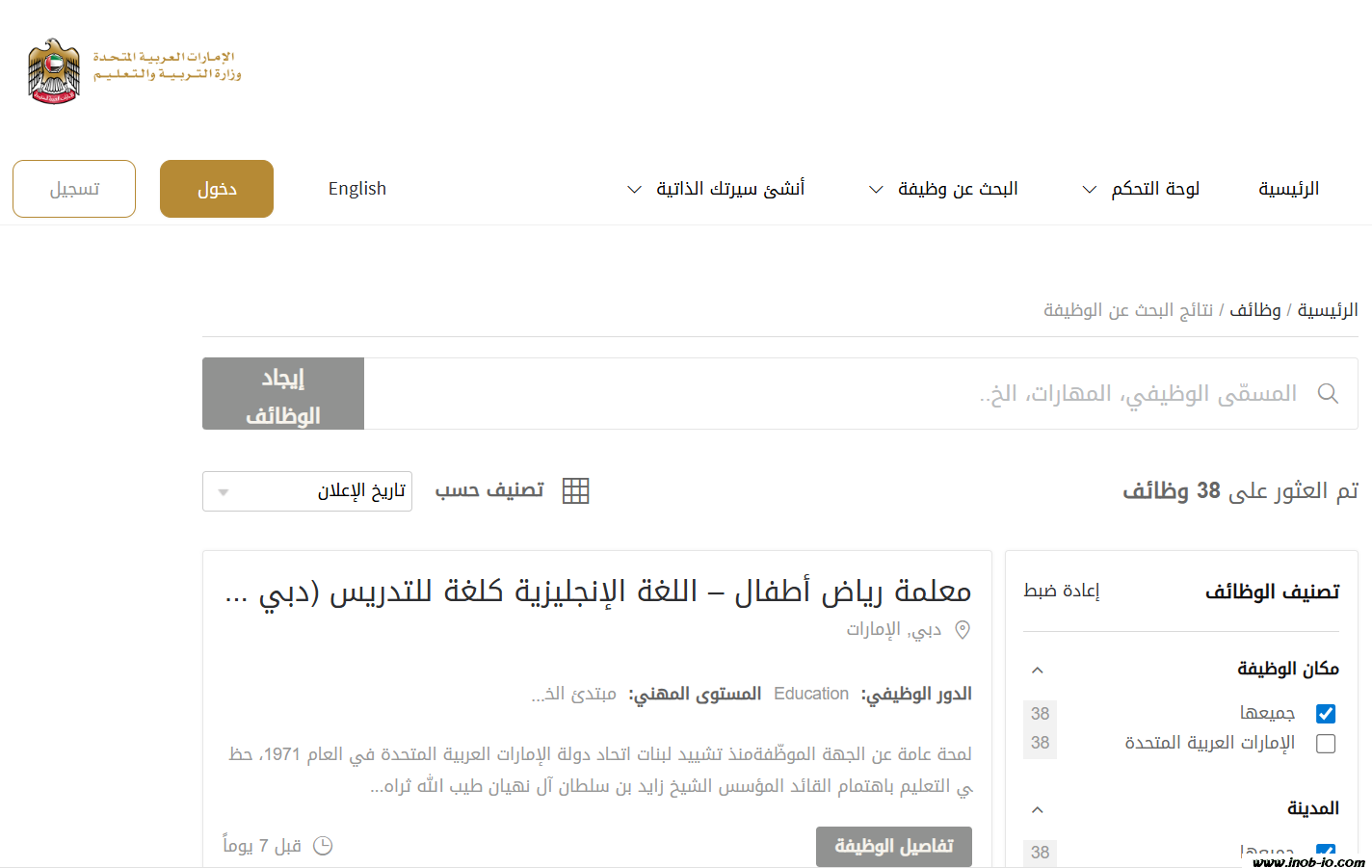Switch language to English
1372x868 pixels.
[357, 189]
